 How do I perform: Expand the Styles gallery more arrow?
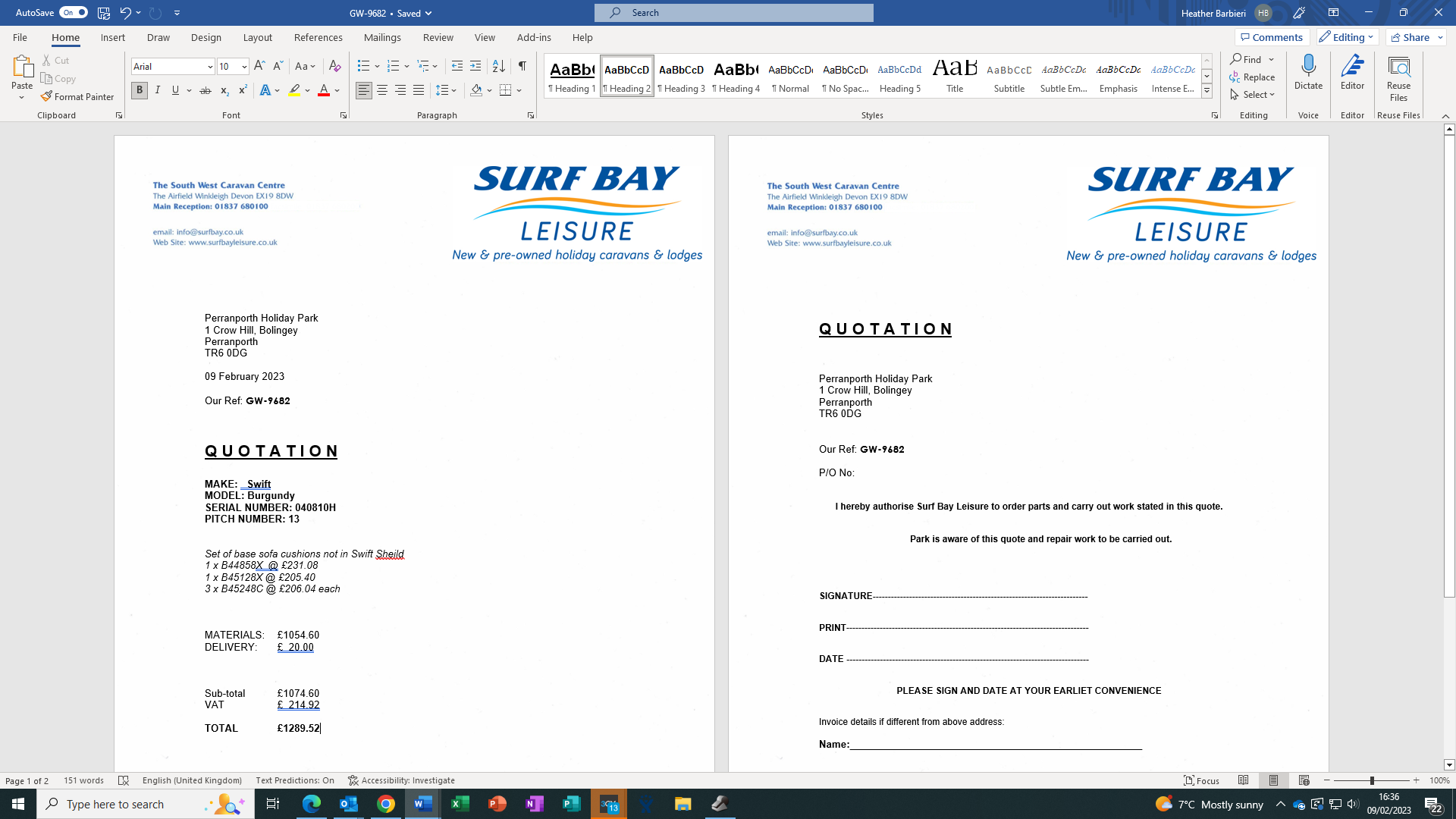pos(1207,91)
